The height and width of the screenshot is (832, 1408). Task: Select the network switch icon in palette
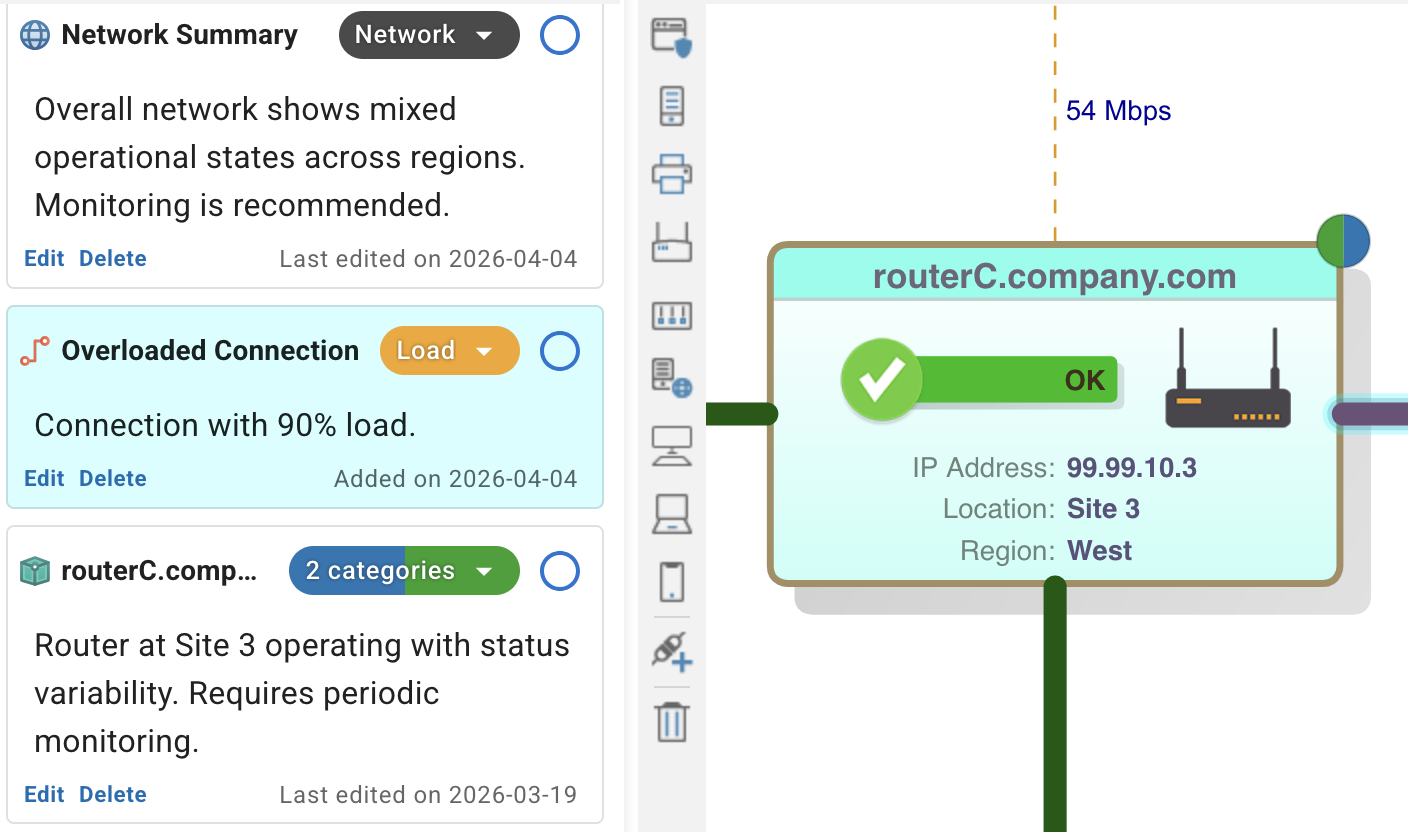tap(672, 316)
